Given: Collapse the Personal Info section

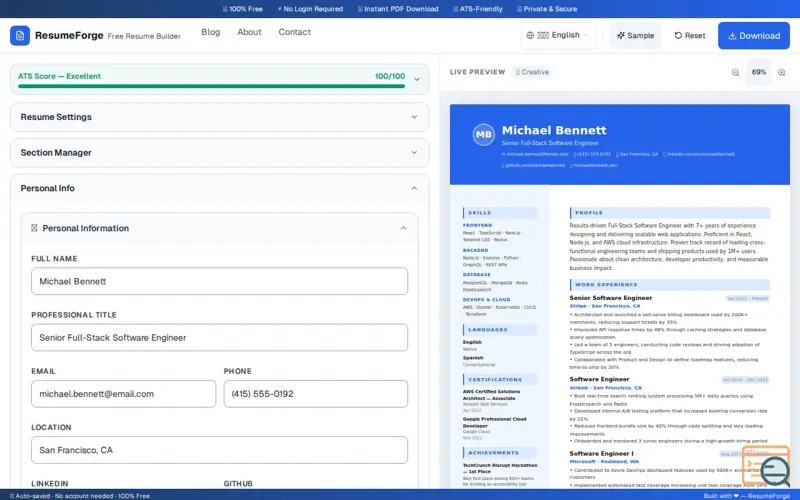Looking at the screenshot, I should coord(219,188).
